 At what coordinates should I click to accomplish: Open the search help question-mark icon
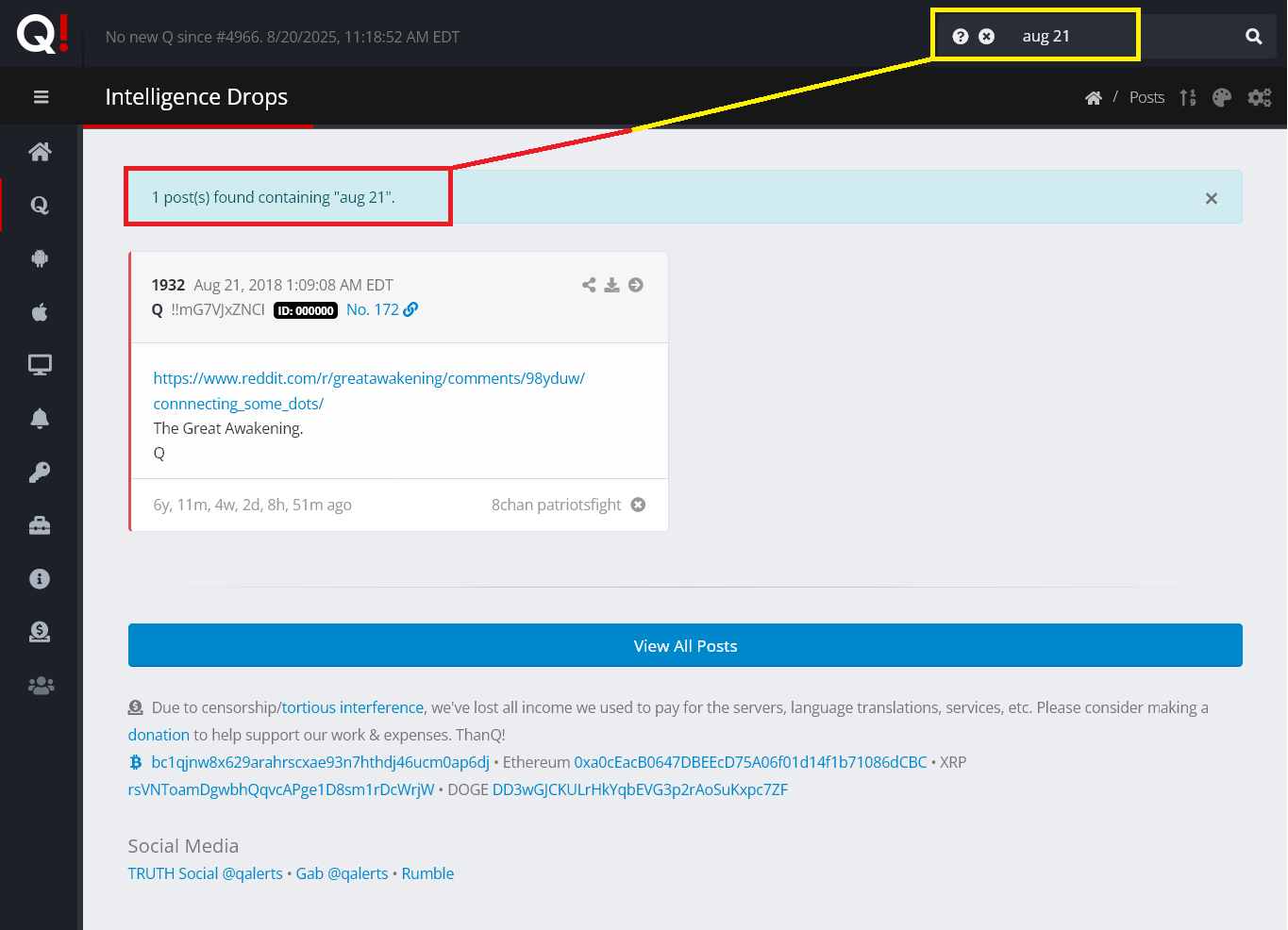pyautogui.click(x=961, y=36)
